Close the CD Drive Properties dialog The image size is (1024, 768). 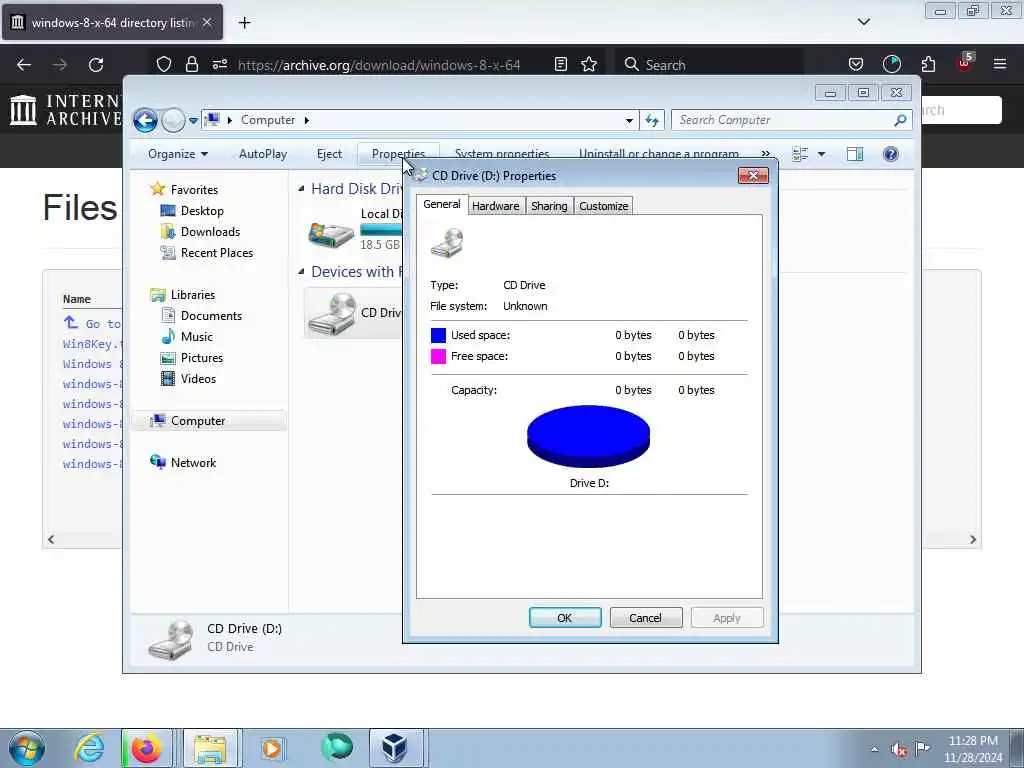(x=753, y=176)
